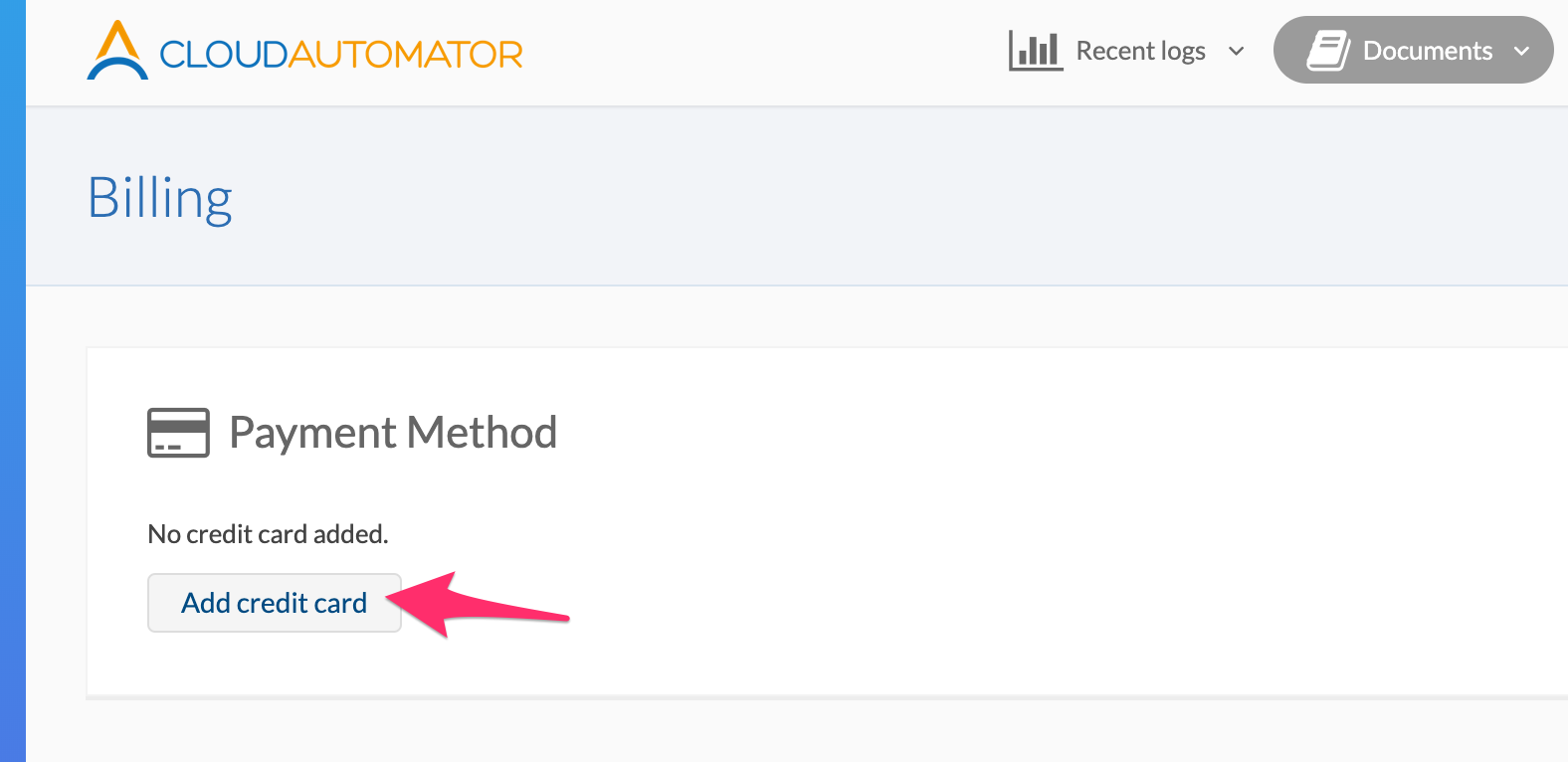Click the Billing page heading
The width and height of the screenshot is (1568, 762).
click(x=160, y=198)
